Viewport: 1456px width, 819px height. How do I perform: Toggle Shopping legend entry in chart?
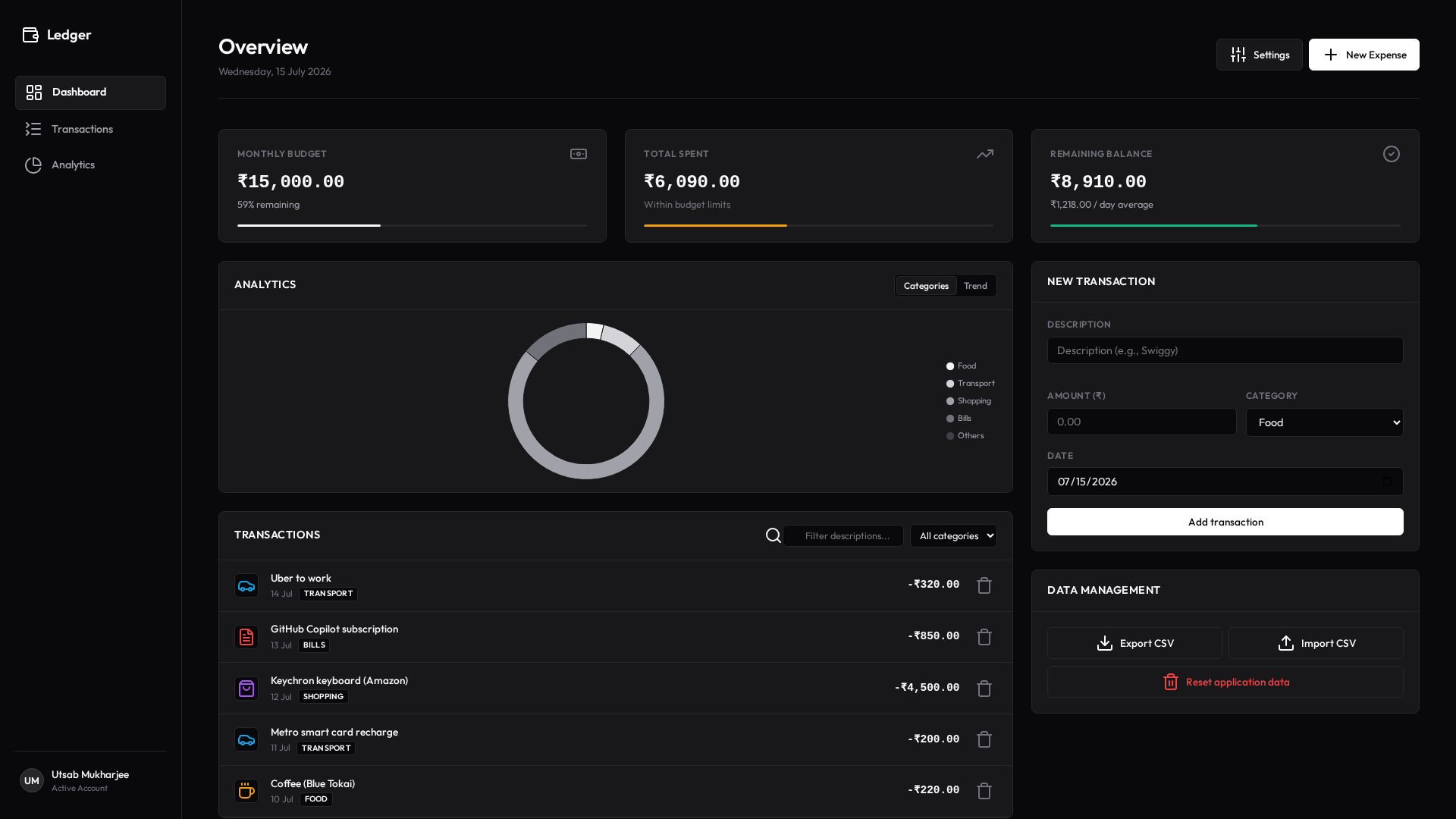pyautogui.click(x=968, y=401)
